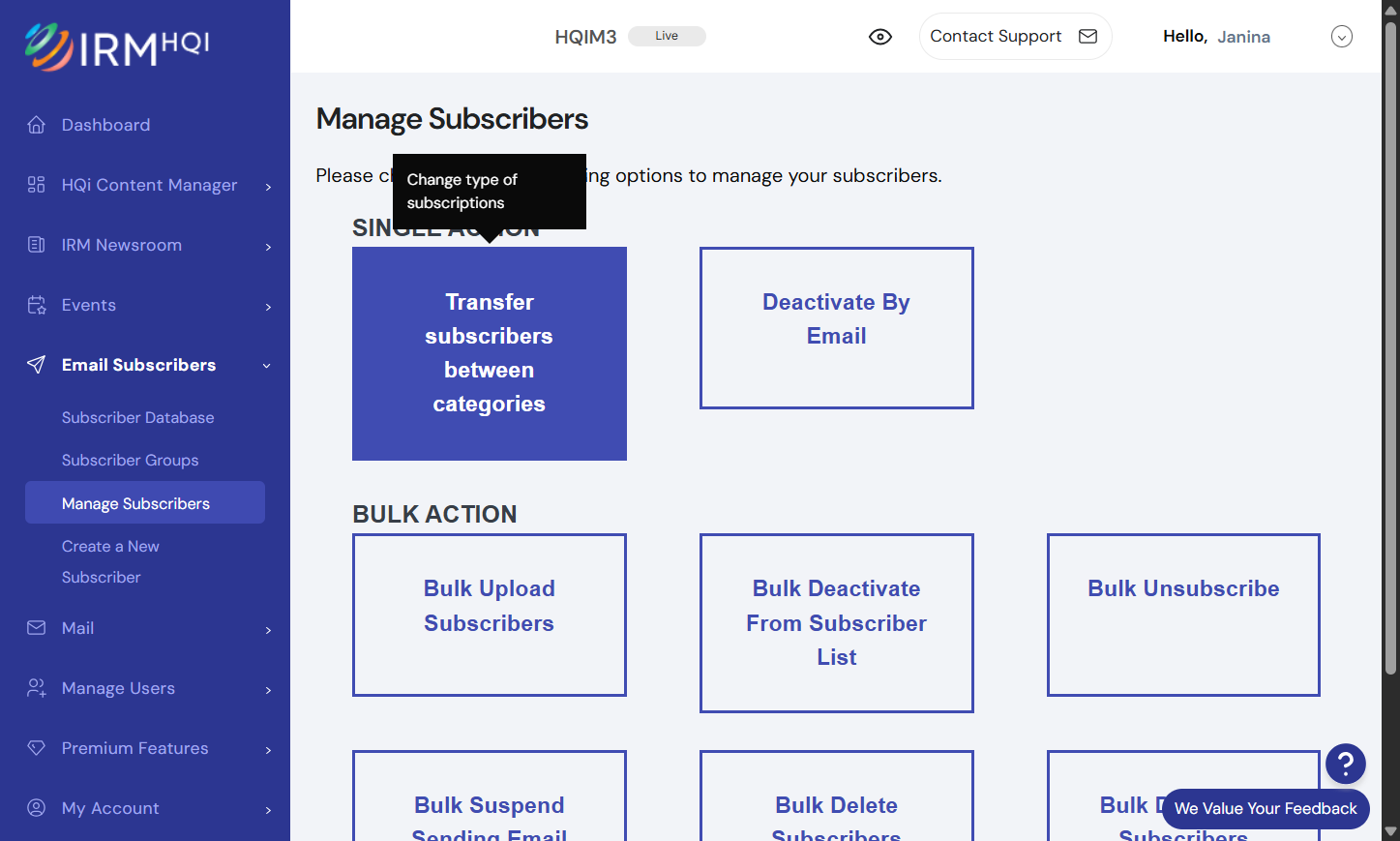Click the Bulk Unsubscribe tile
This screenshot has height=841, width=1400.
tap(1183, 615)
